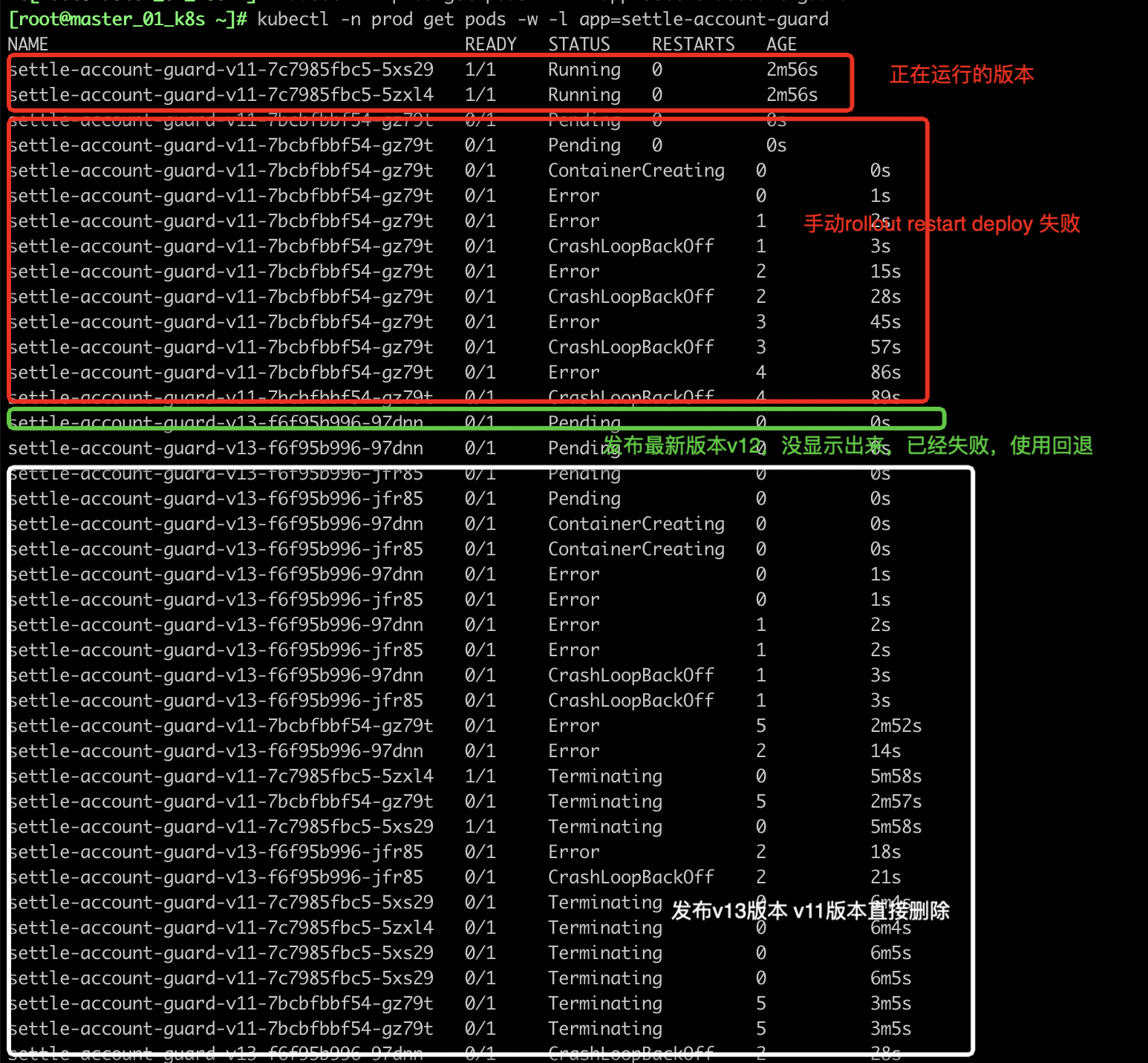Click the 0/1 READY value in the 15s row
Image resolution: width=1148 pixels, height=1063 pixels.
pyautogui.click(x=480, y=272)
